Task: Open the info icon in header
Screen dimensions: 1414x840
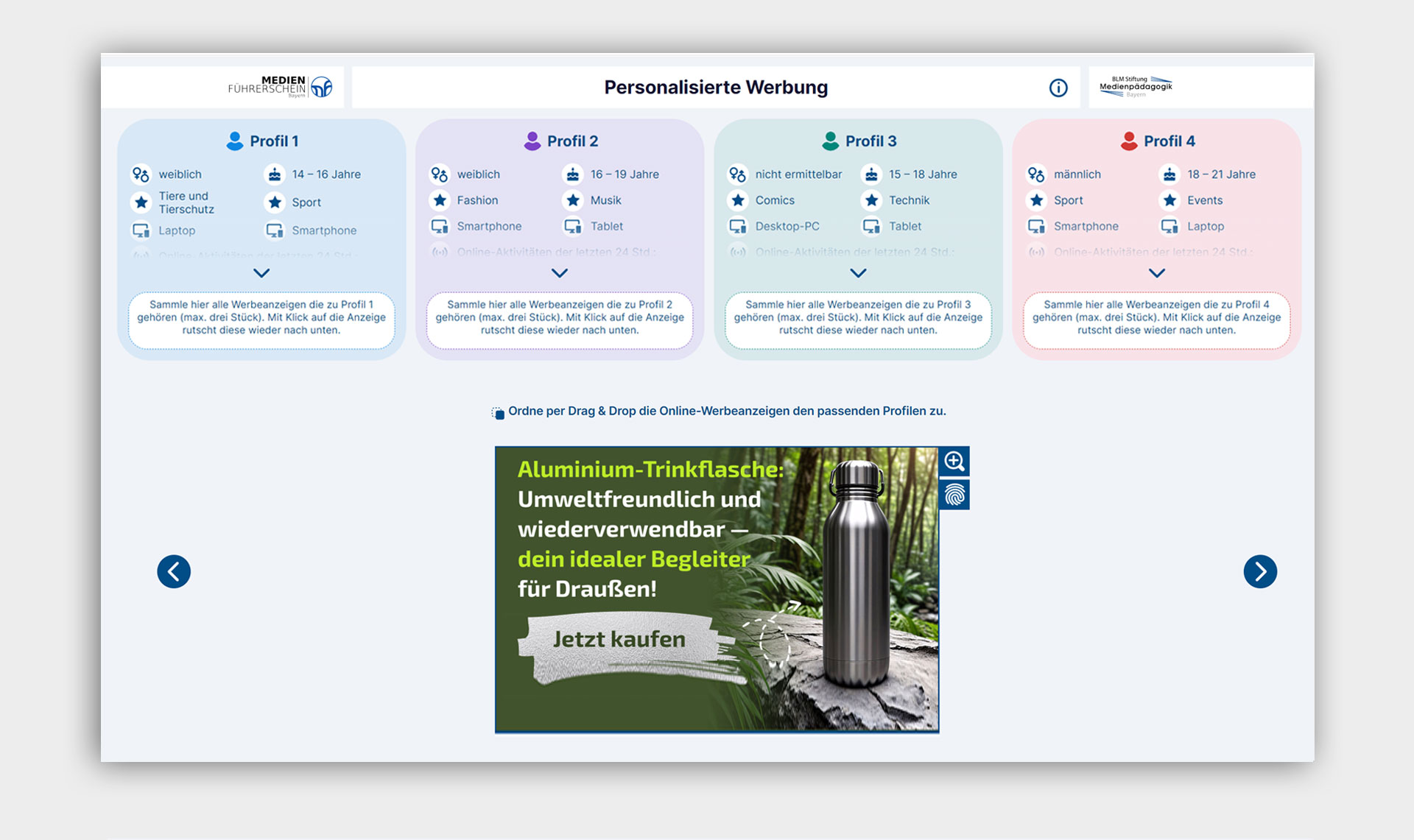Action: [x=1058, y=88]
